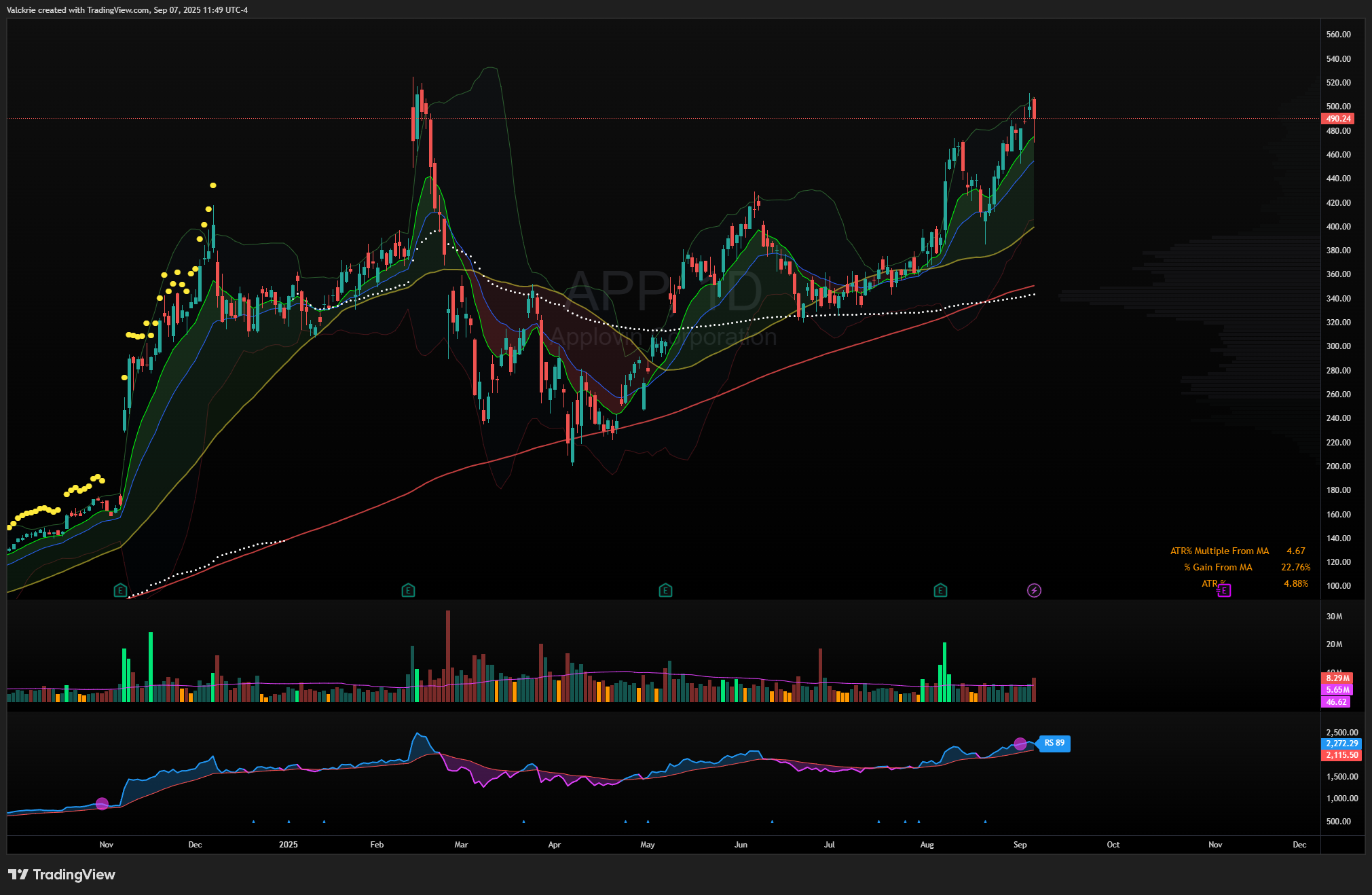Click the highest yellow dot near December
This screenshot has width=1372, height=895.
213,185
